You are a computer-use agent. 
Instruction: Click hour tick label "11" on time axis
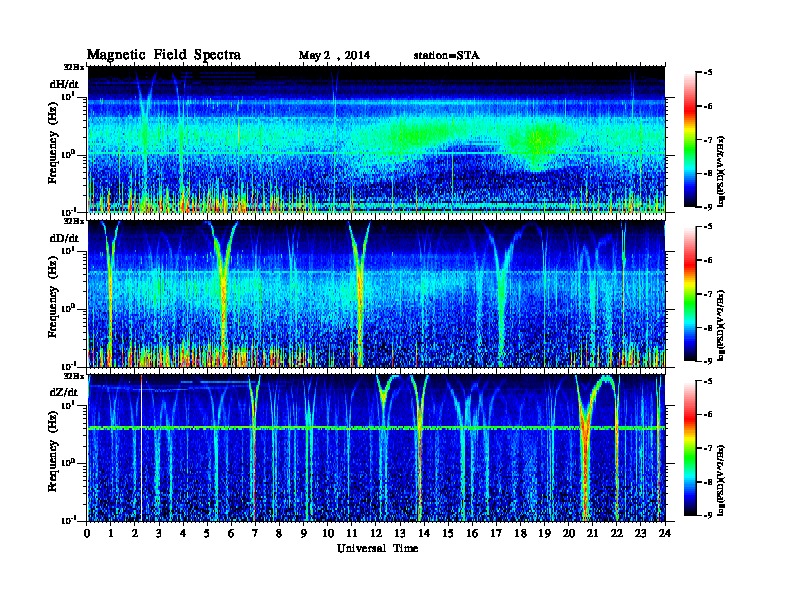(x=352, y=534)
